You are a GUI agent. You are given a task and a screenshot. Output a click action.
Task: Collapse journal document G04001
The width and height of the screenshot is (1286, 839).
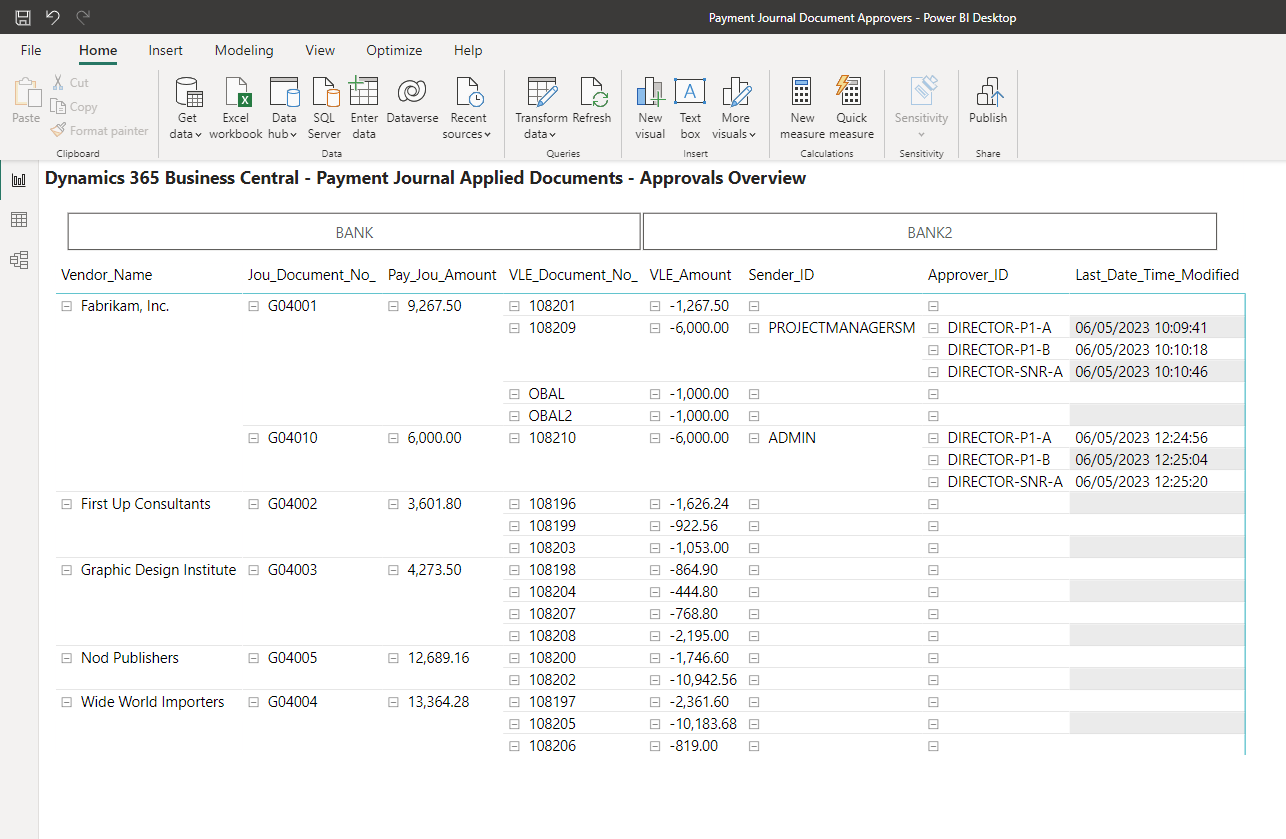click(x=254, y=306)
